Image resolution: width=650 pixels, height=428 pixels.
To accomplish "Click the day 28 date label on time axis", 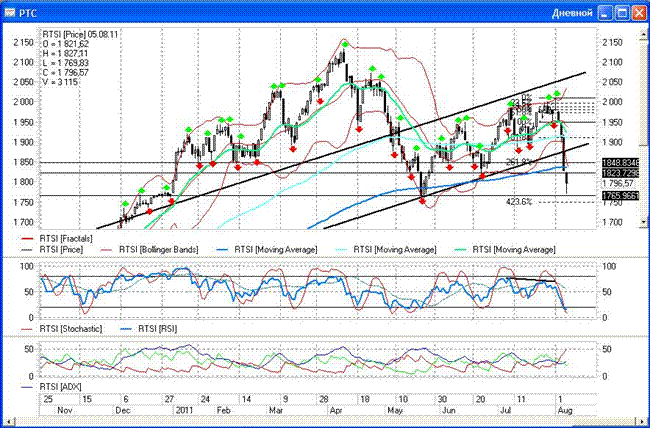I will tap(324, 399).
